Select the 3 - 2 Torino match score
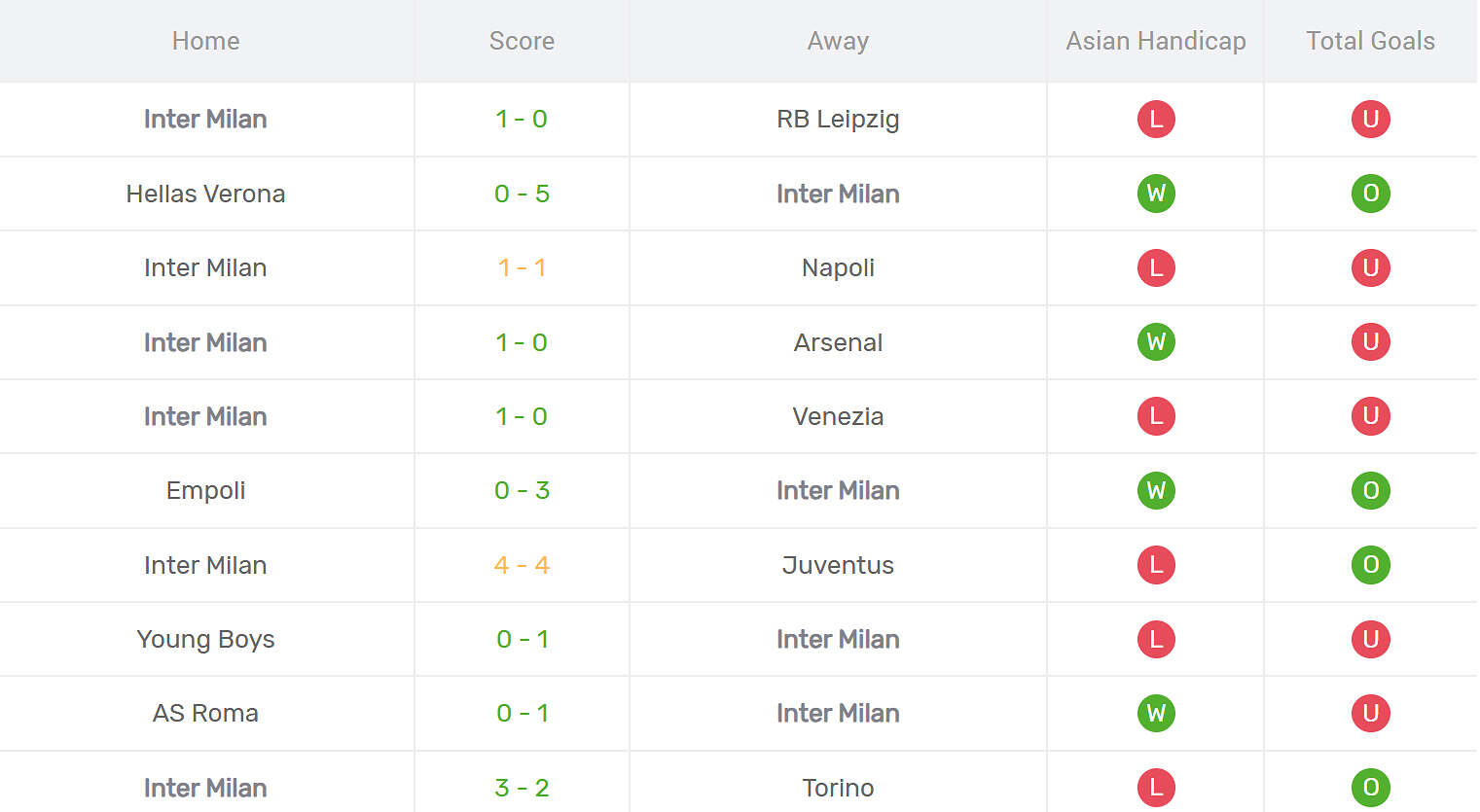Screen dimensions: 1480x812 [x=522, y=787]
